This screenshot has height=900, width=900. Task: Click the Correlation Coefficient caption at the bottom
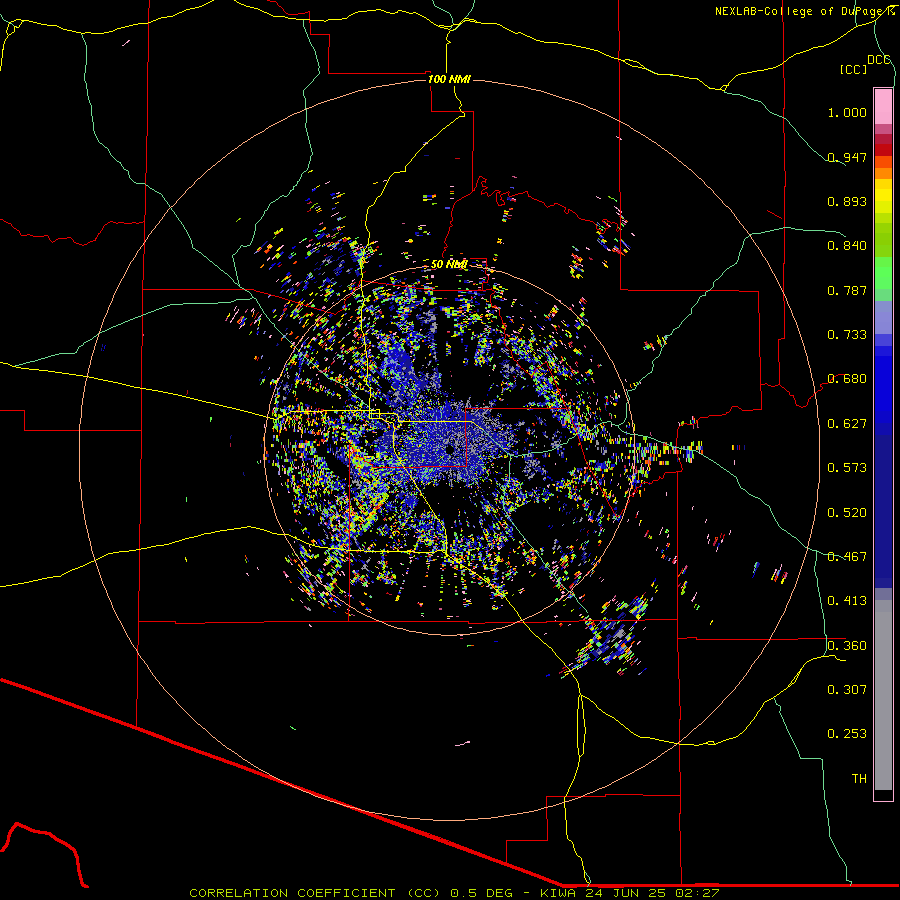pyautogui.click(x=454, y=893)
